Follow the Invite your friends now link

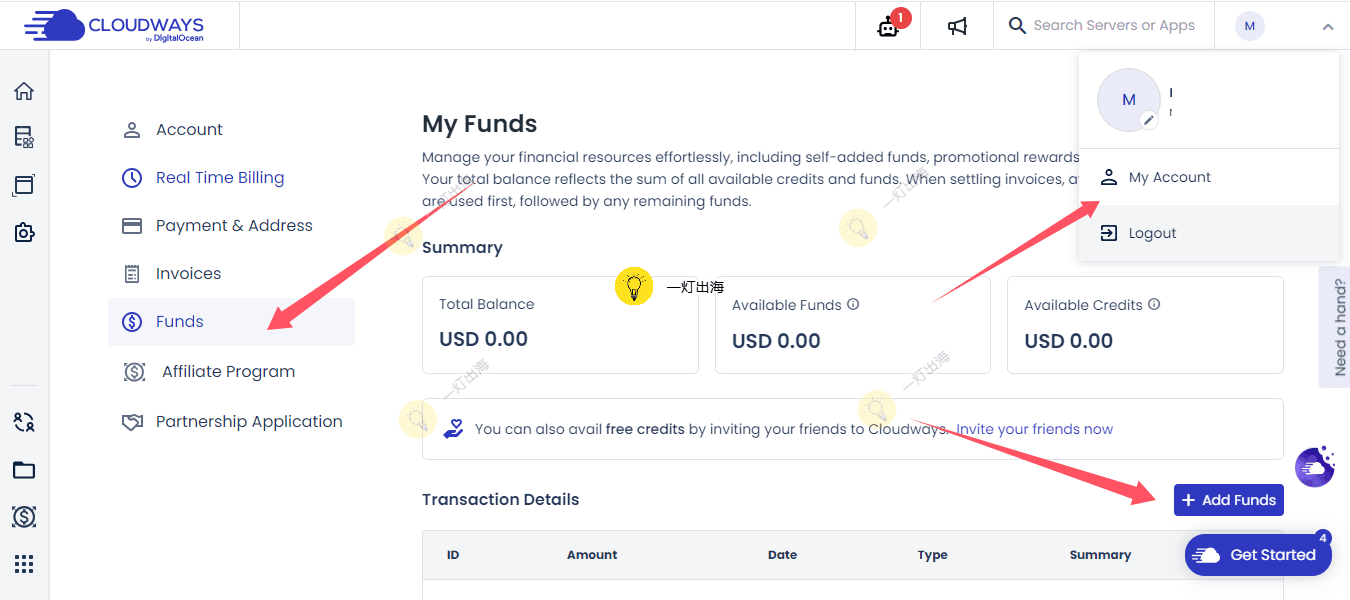1034,429
